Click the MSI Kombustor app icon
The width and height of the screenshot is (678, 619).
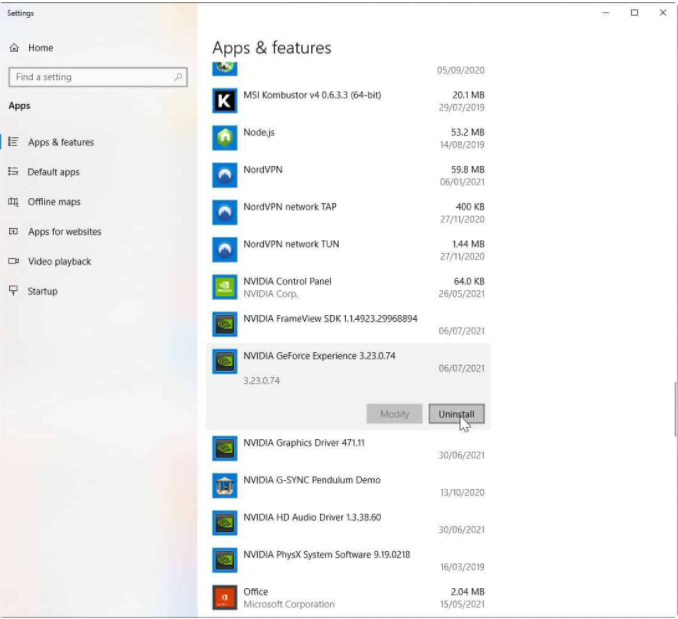224,101
